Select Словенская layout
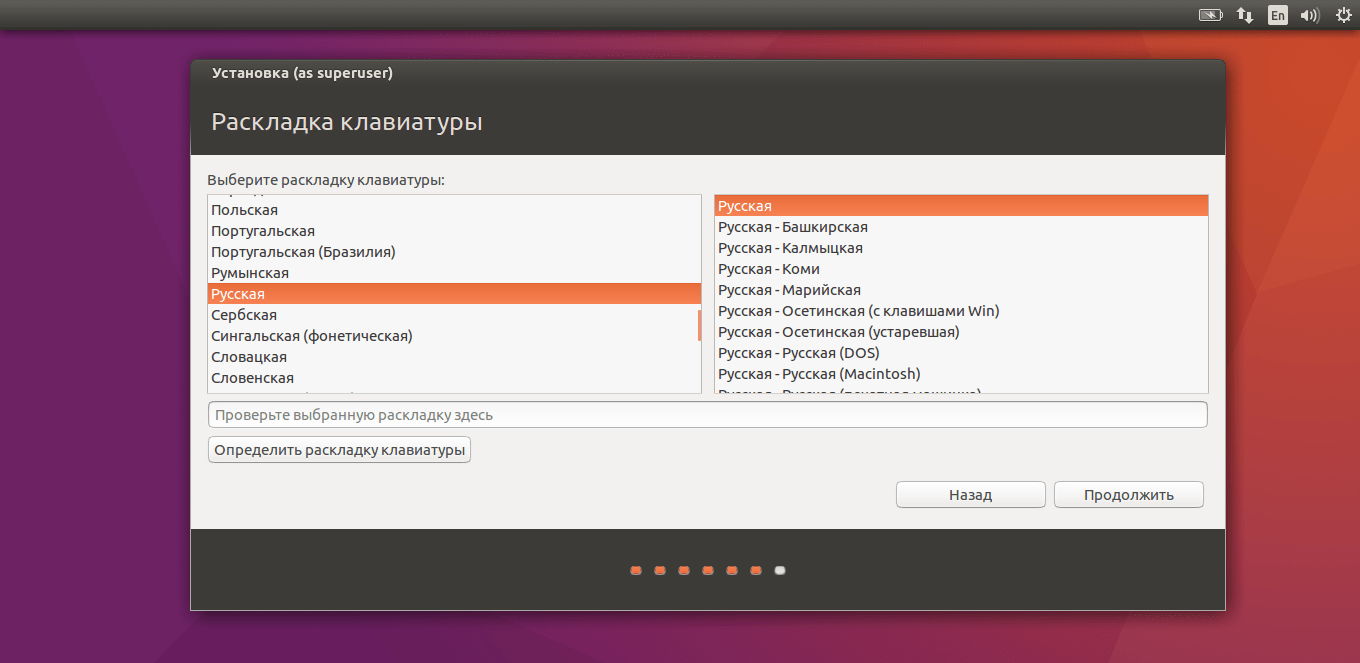The image size is (1360, 663). pos(454,378)
